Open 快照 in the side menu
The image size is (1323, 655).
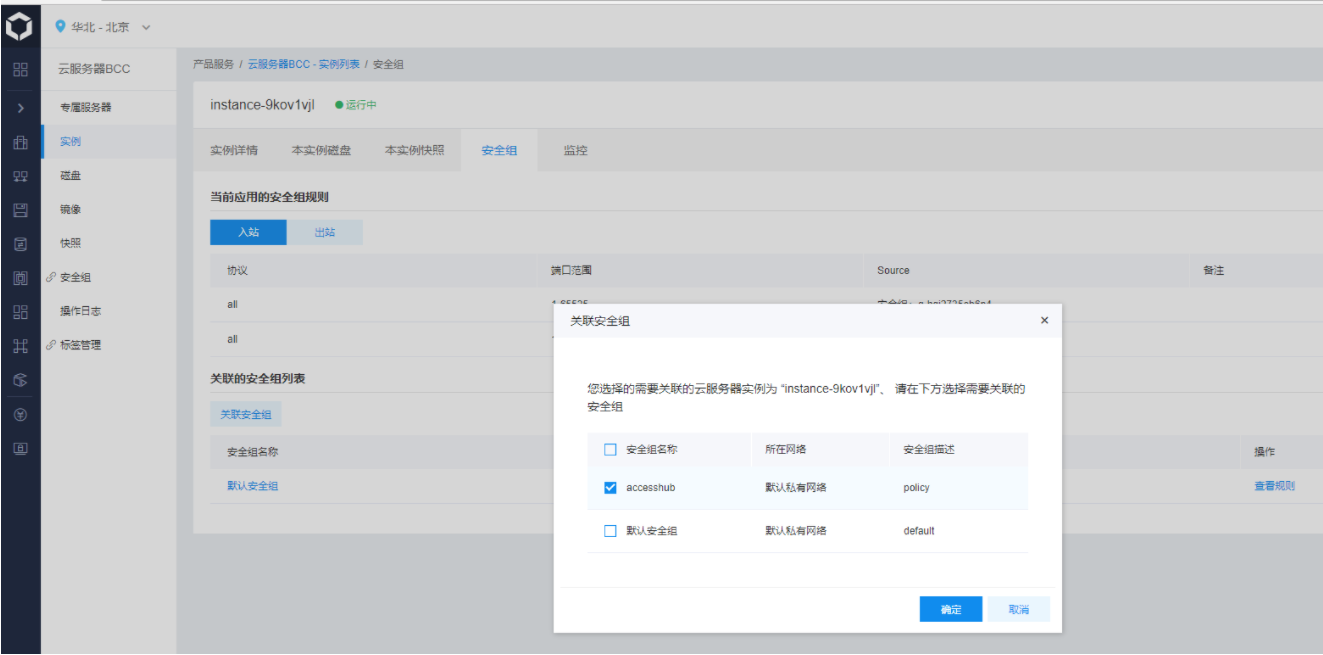[70, 244]
